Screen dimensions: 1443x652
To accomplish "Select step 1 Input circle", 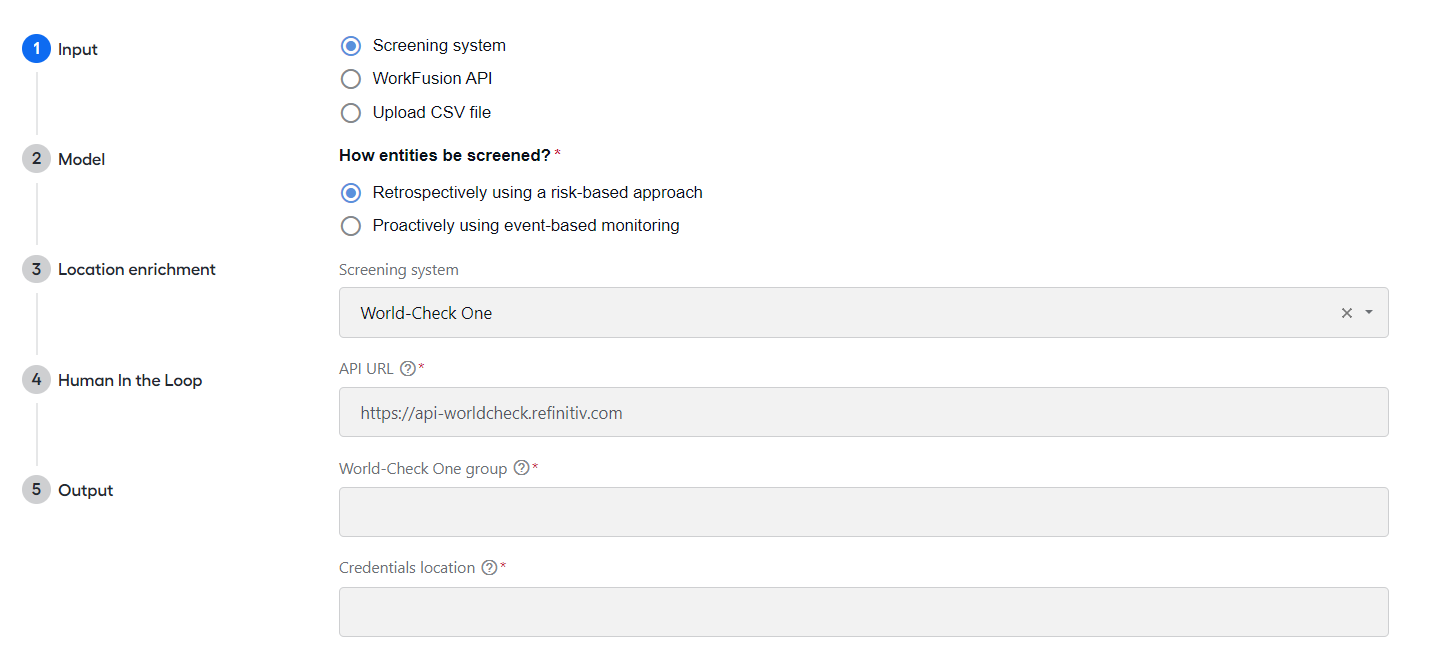I will pos(36,49).
